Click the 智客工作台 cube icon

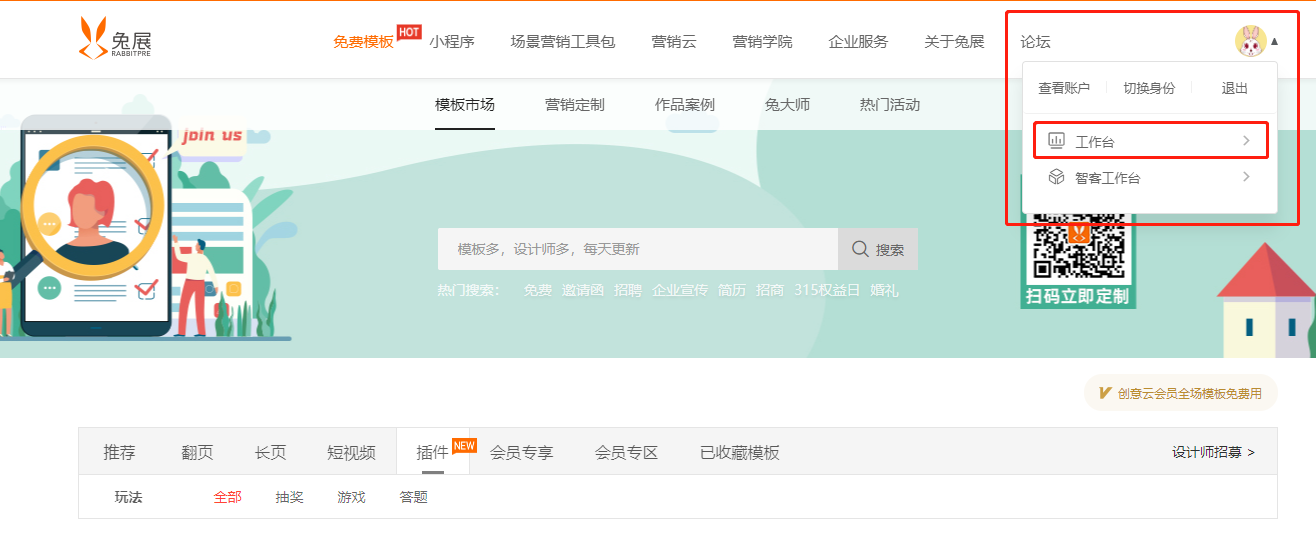(x=1056, y=177)
